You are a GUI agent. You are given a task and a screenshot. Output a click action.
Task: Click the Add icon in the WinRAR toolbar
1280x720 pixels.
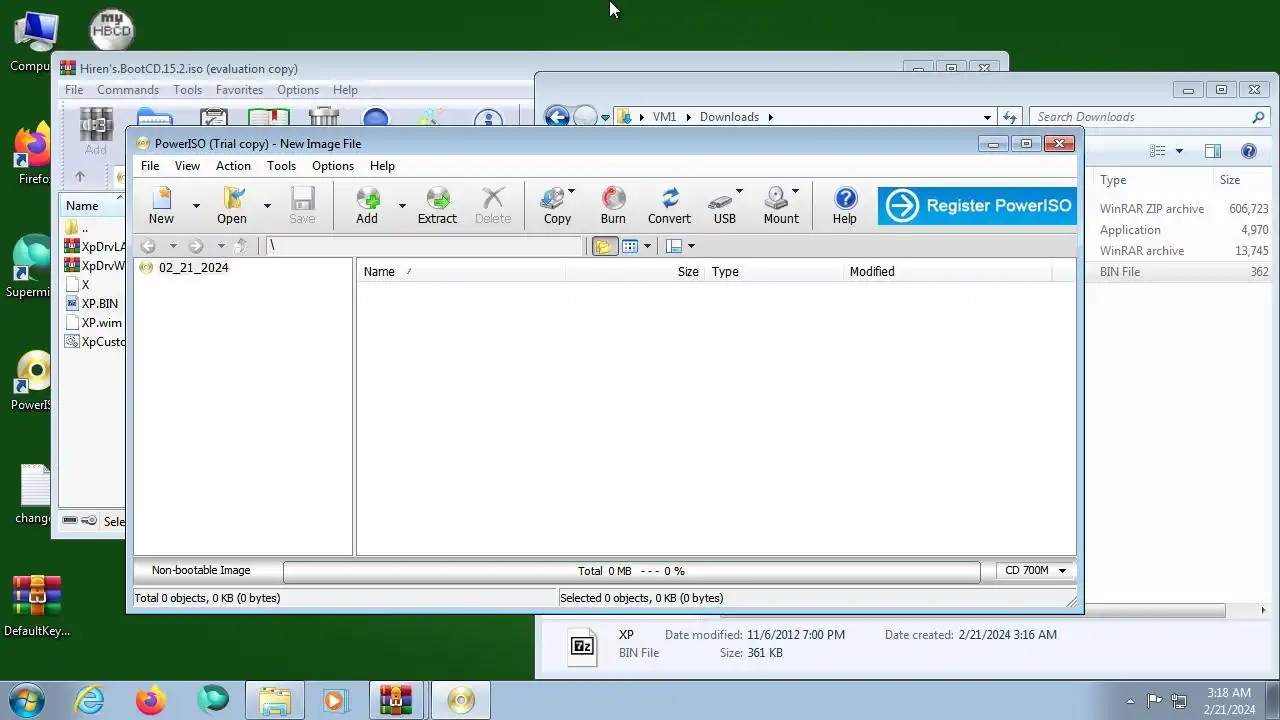(96, 132)
